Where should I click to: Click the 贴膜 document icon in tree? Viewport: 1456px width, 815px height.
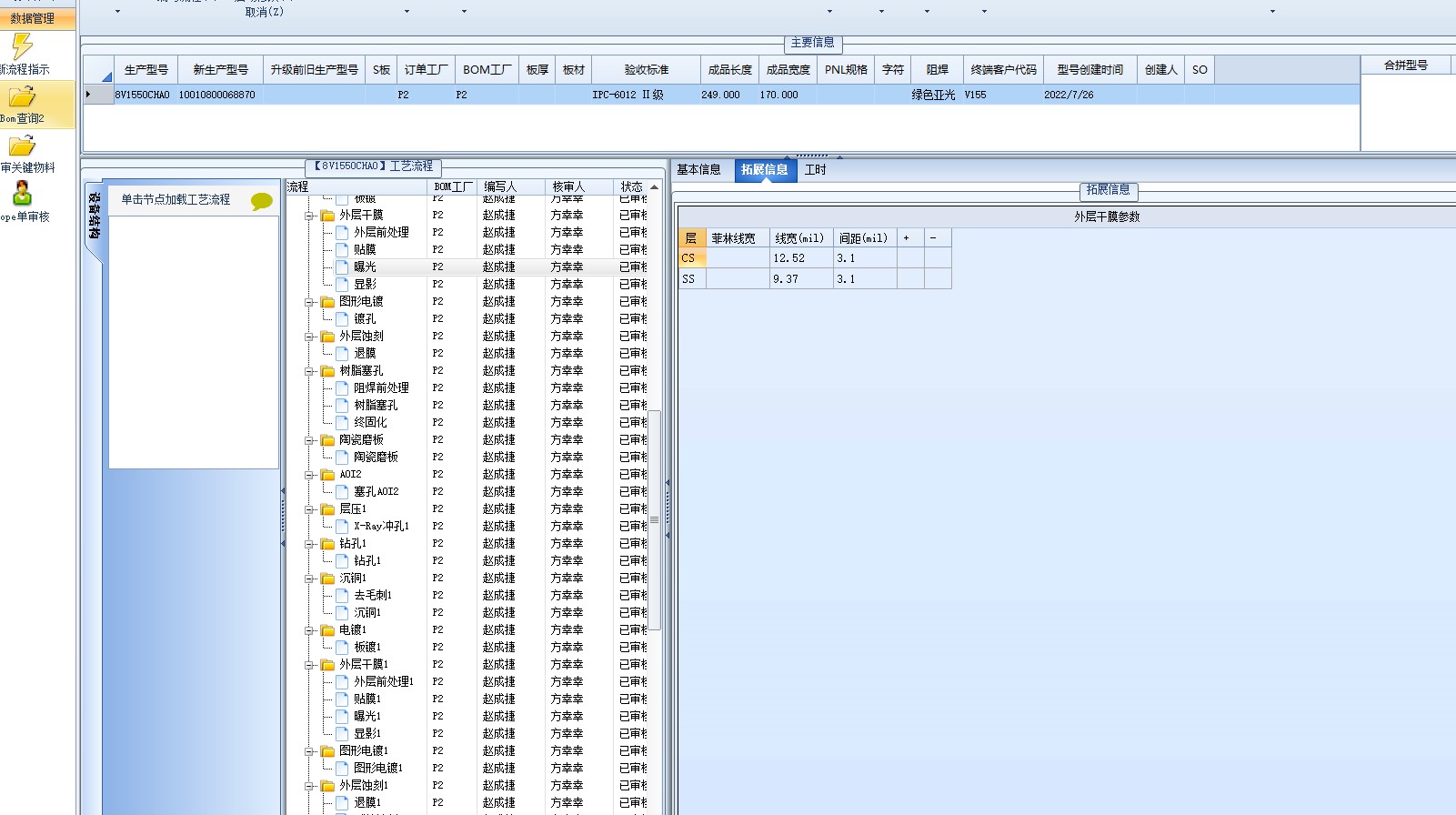(x=342, y=250)
